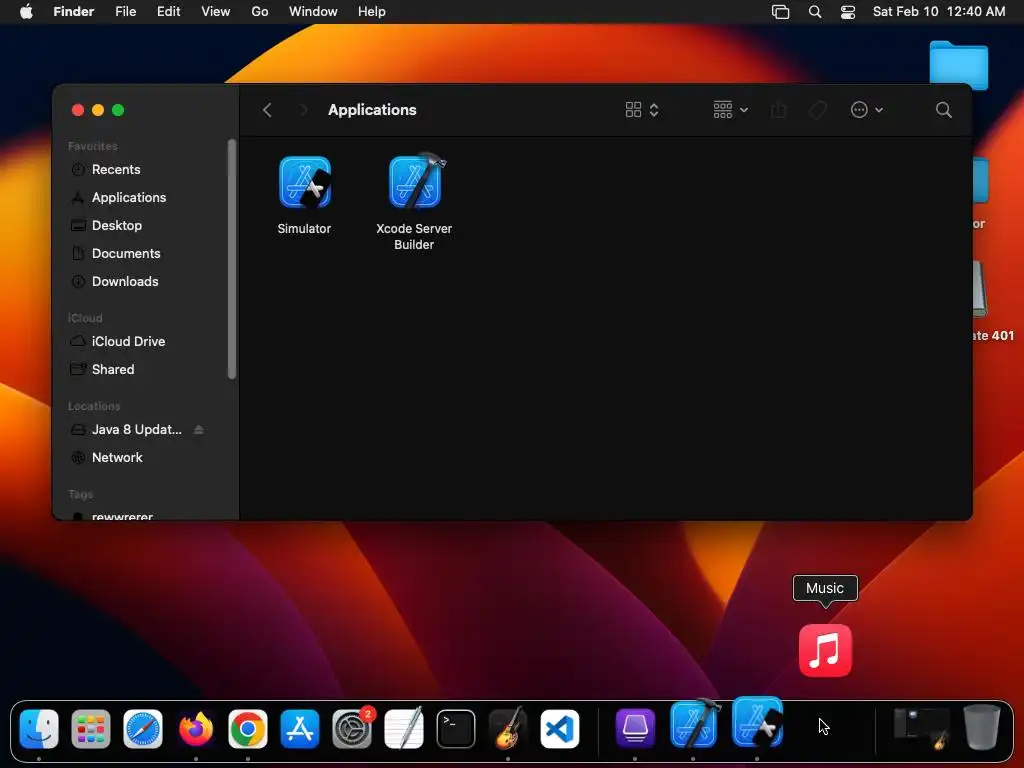Click Simulator icon in the Dock
Viewport: 1024px width, 768px height.
(758, 722)
